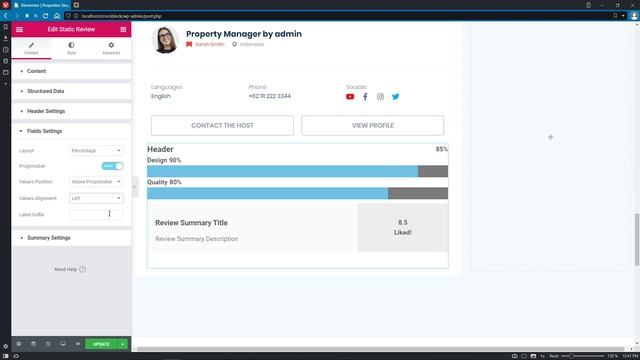The width and height of the screenshot is (640, 360).
Task: Open Elementor page settings gear
Action: click(19, 344)
